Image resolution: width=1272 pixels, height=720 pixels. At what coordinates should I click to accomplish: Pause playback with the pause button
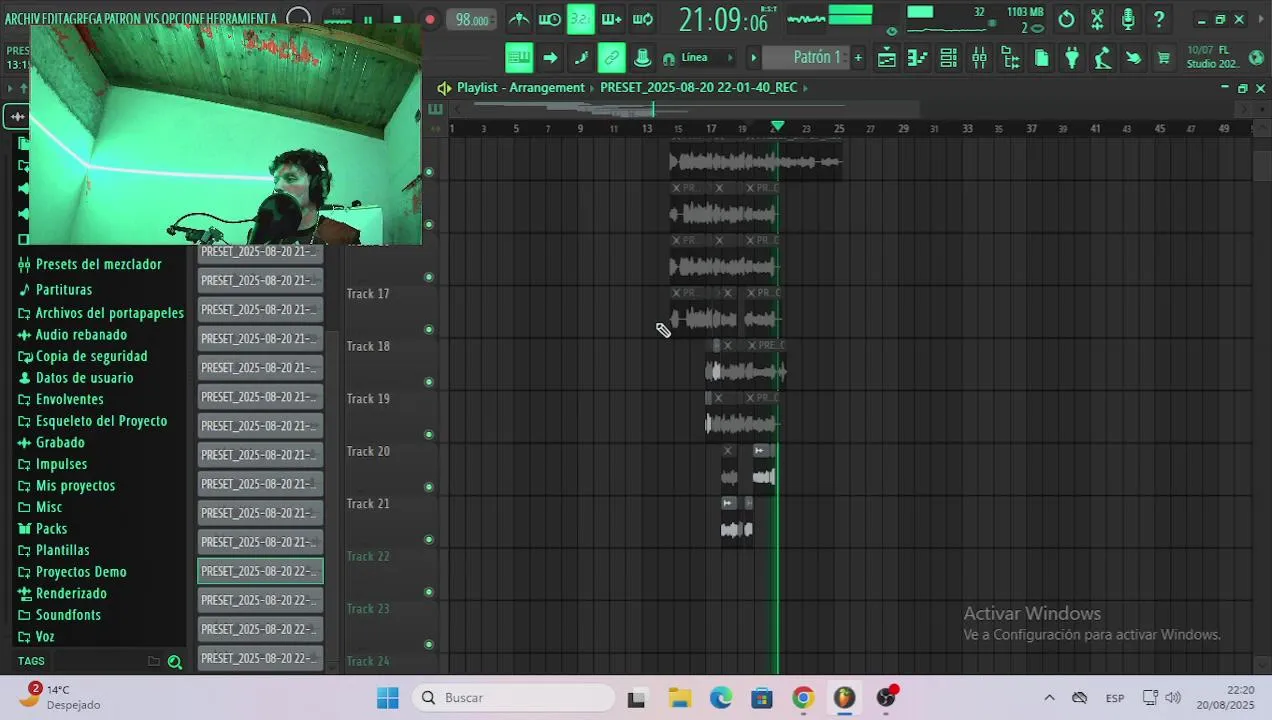coord(368,20)
